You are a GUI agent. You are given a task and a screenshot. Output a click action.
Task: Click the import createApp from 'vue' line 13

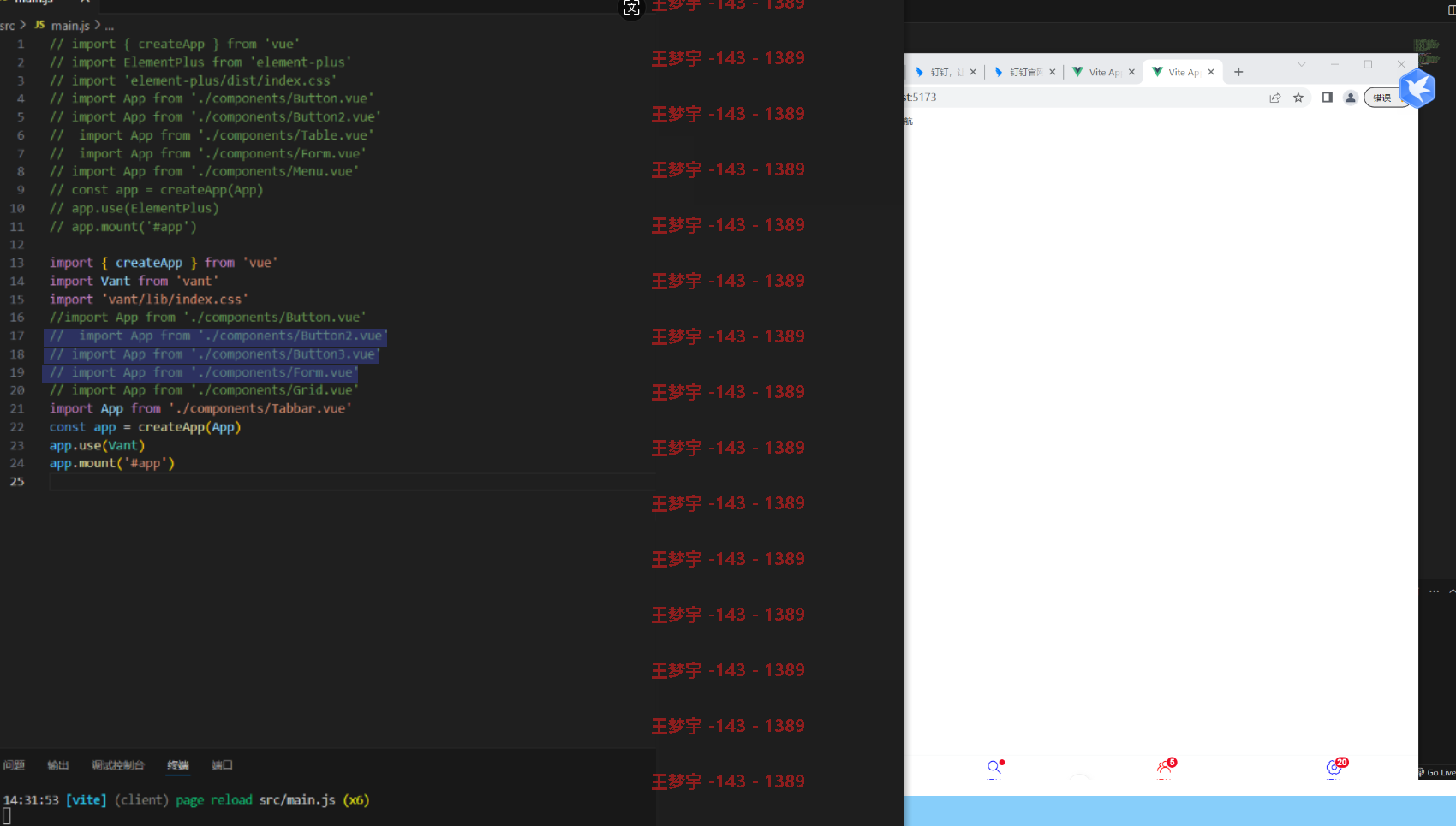(x=164, y=264)
